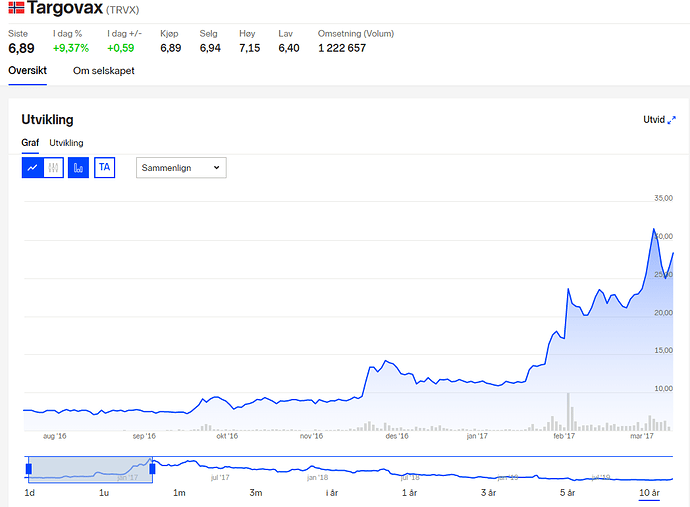
Task: Select the 5 år time range
Action: (x=567, y=493)
